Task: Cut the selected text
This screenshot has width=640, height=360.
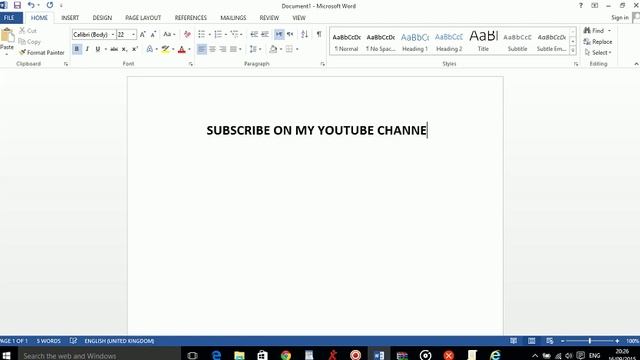Action: [x=28, y=31]
